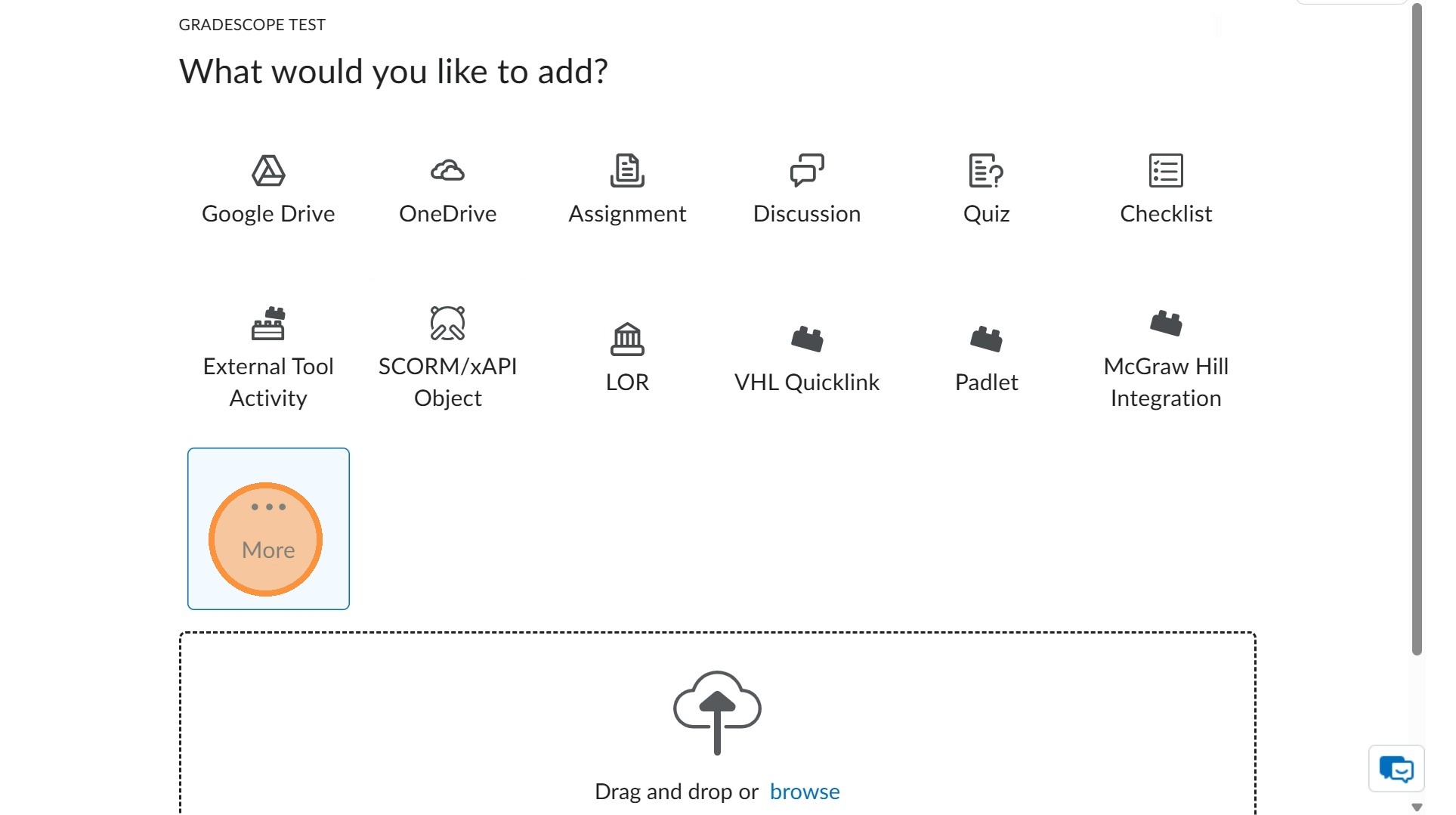Add Padlet via its block icon

point(986,339)
